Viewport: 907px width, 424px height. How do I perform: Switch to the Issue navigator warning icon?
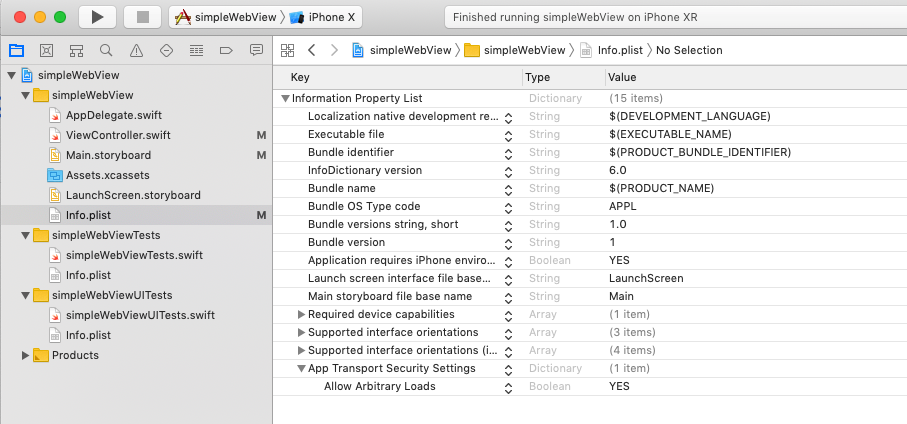[136, 50]
